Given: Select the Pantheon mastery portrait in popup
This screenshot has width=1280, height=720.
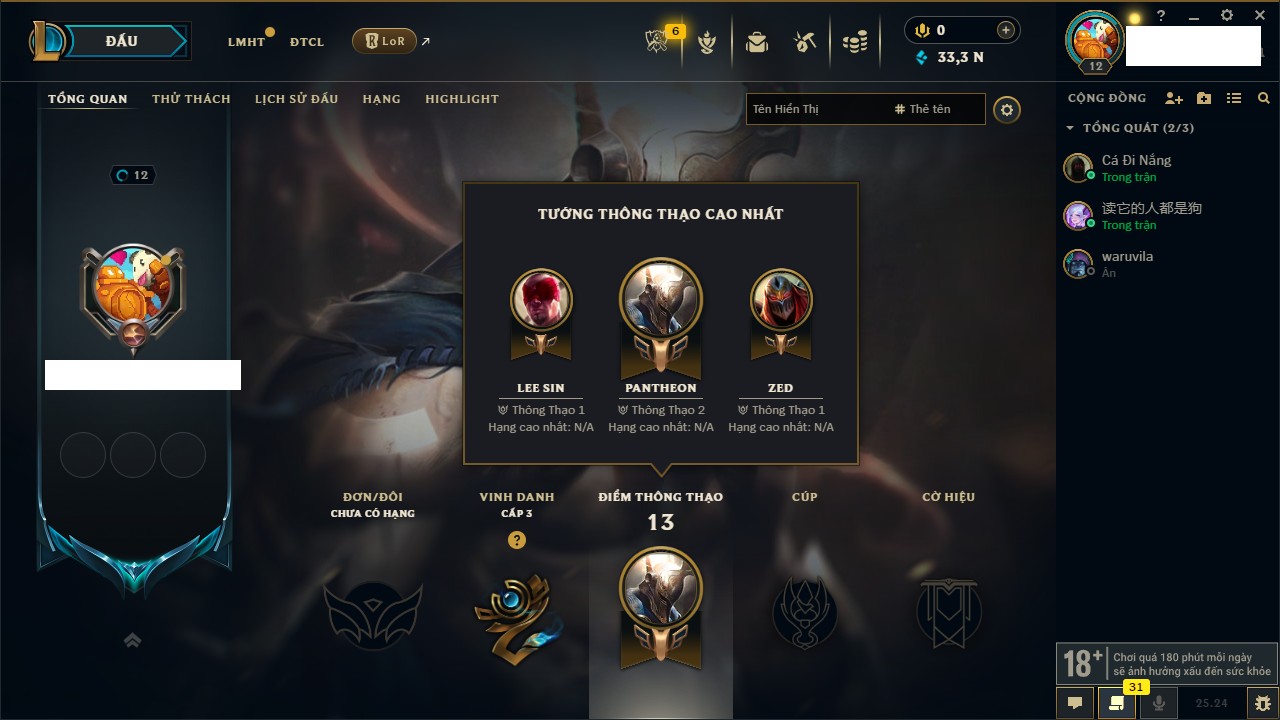Looking at the screenshot, I should pos(661,299).
